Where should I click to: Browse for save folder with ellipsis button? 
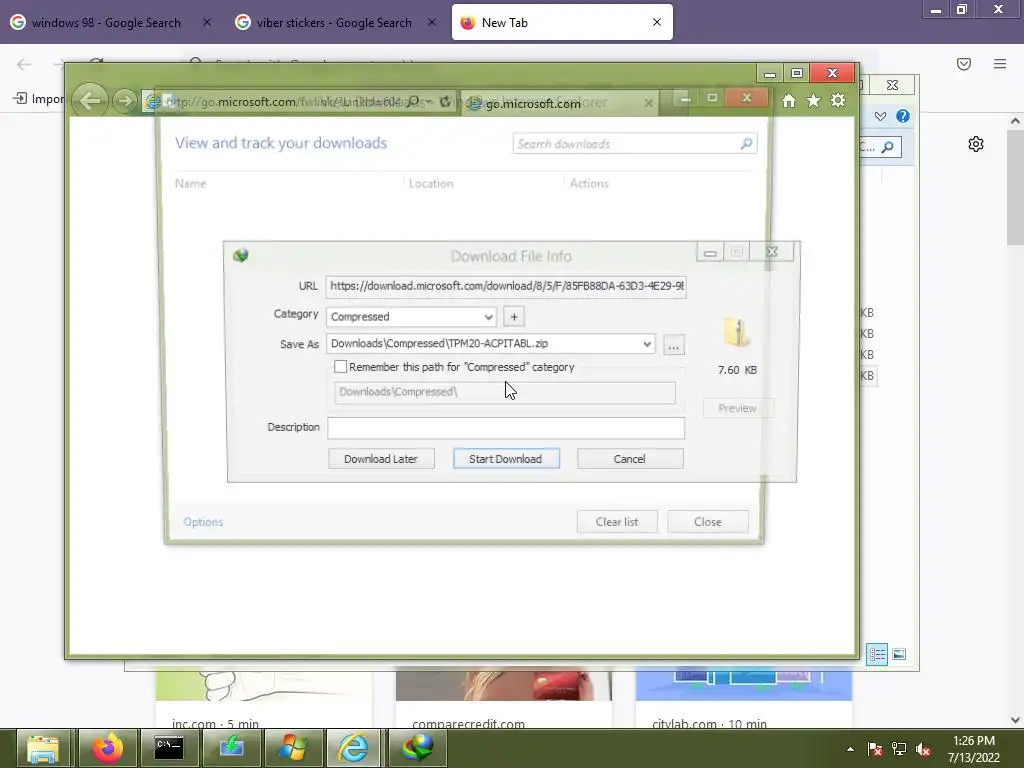tap(673, 344)
